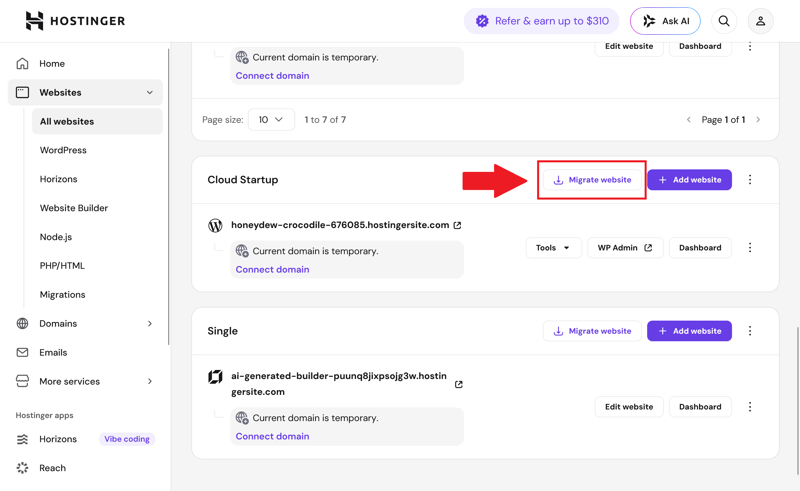Screen dimensions: 800x491
Task: Open honeydew-crocodile site three-dot menu
Action: click(750, 248)
